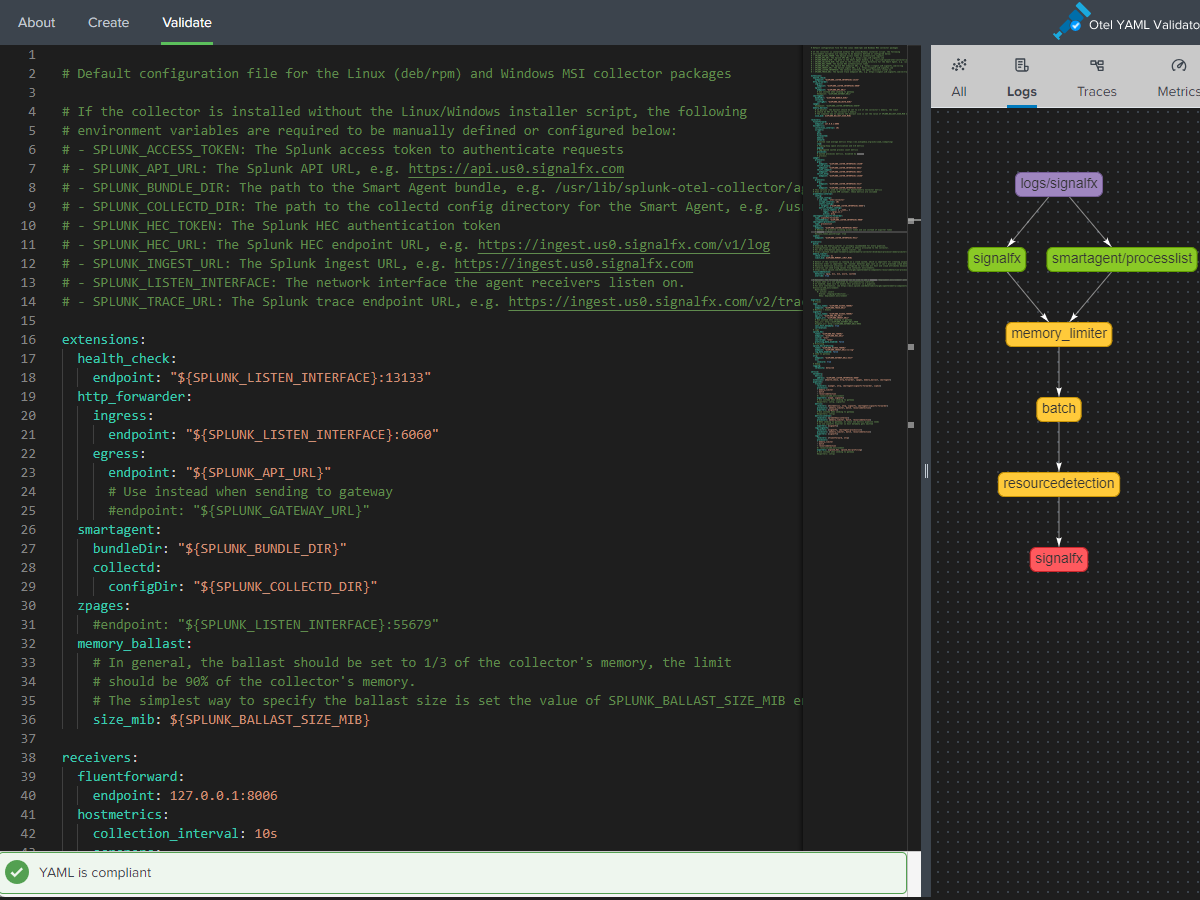This screenshot has width=1200, height=900.
Task: Click the Metrics tab gauge icon
Action: [1178, 65]
